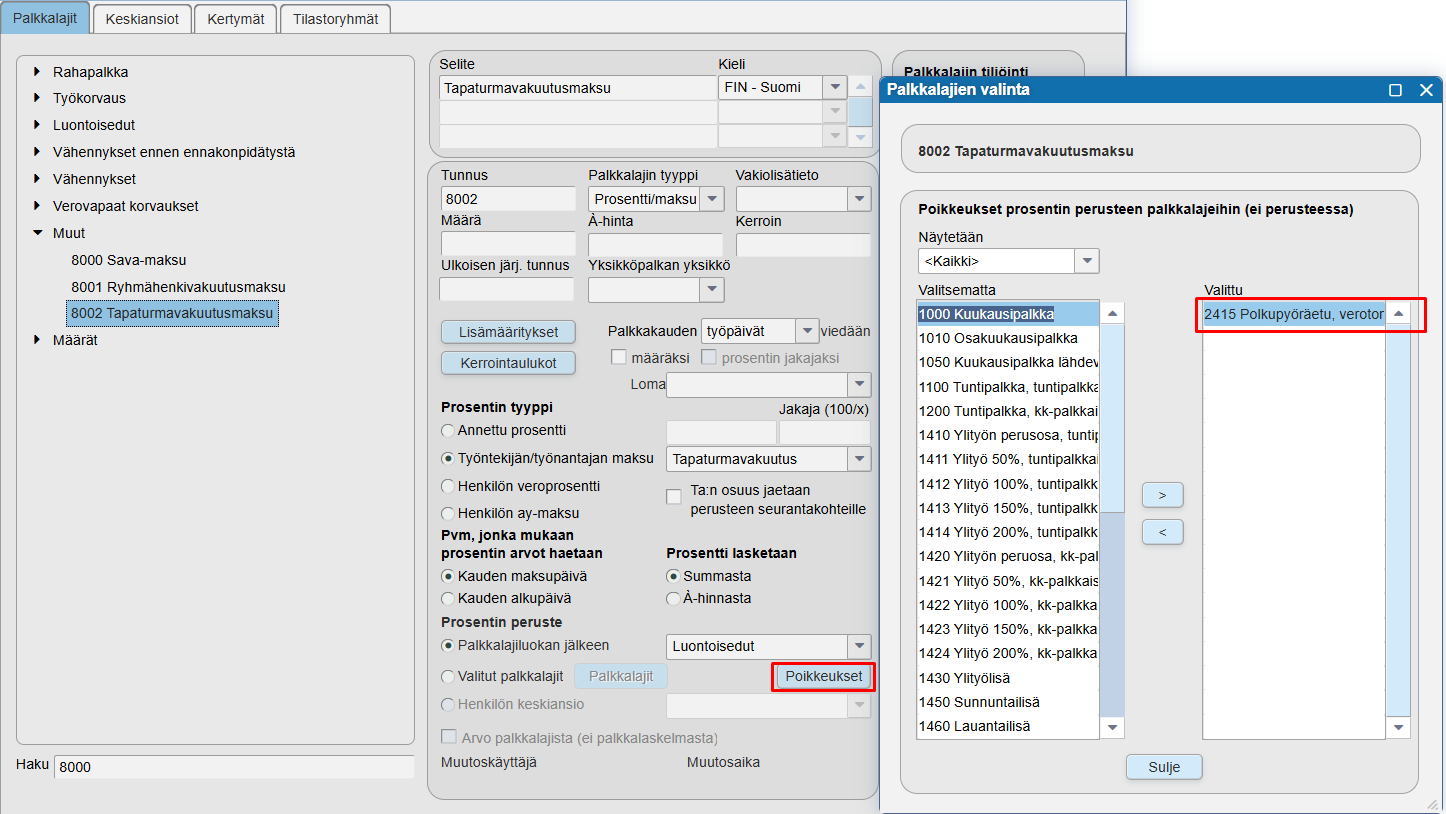Select 1460 Lauantailisä in the list
The image size is (1446, 814).
(1008, 726)
